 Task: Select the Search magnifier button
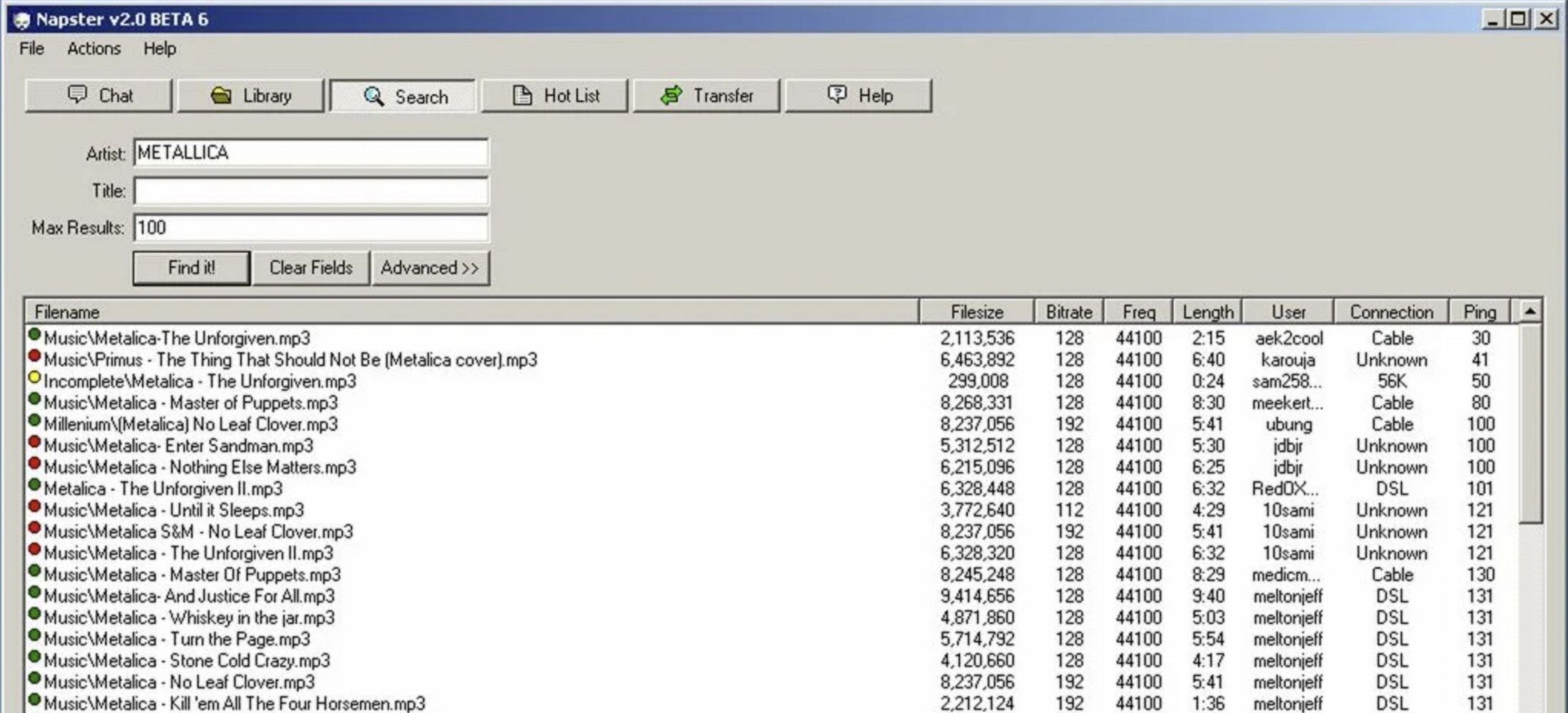click(x=403, y=96)
